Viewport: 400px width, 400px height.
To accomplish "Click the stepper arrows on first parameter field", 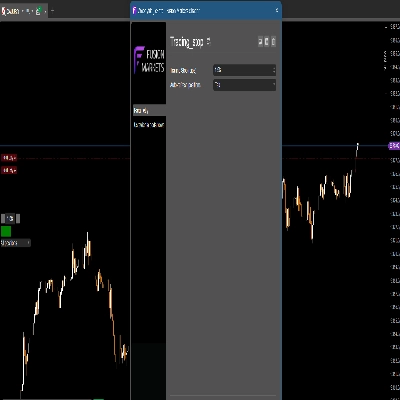I will pyautogui.click(x=274, y=70).
